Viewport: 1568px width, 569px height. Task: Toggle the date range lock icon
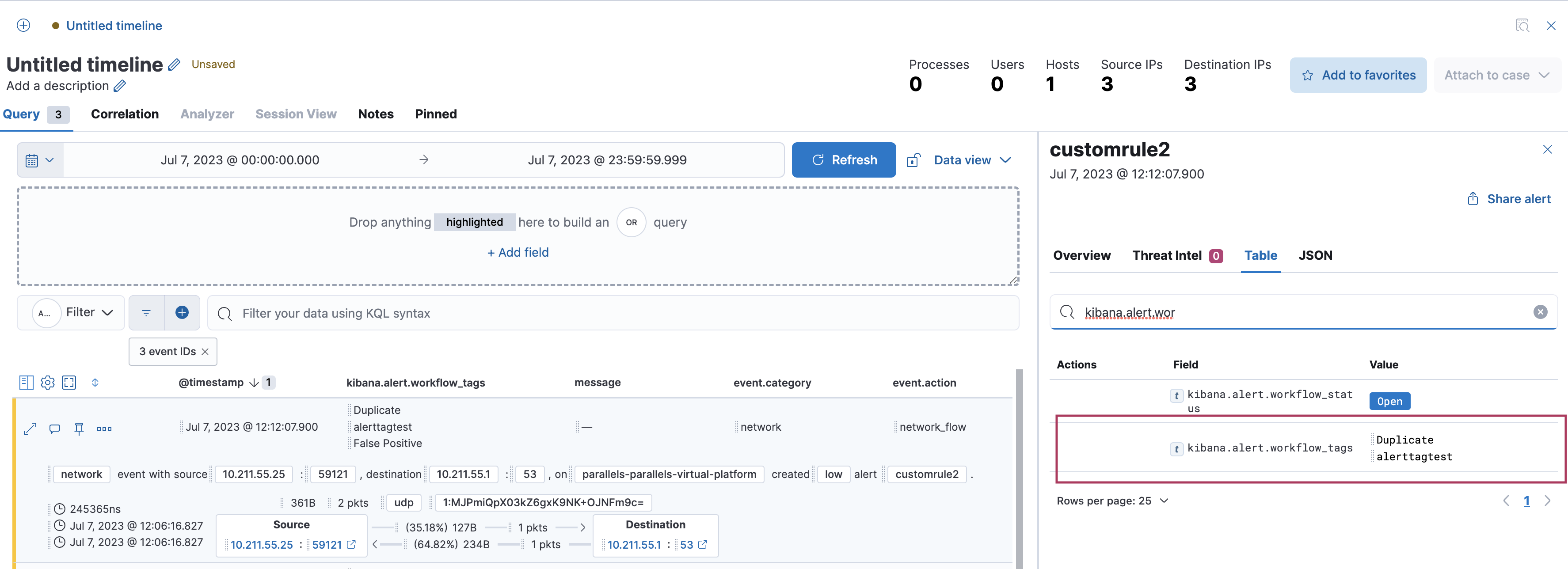(913, 159)
